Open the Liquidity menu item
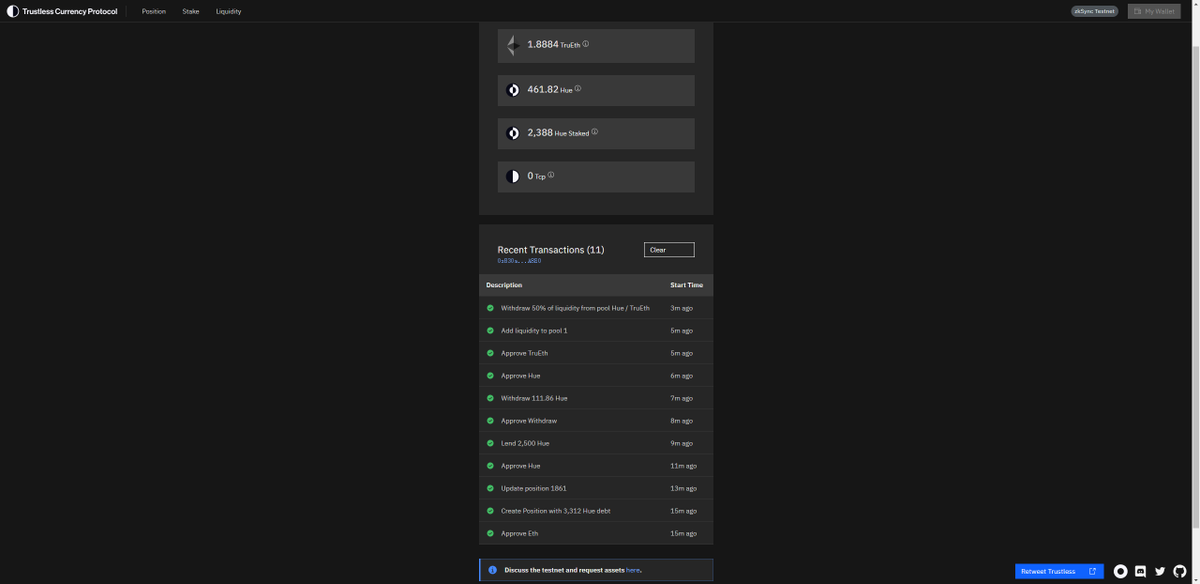Screen dimensions: 1200x584 [228, 11]
